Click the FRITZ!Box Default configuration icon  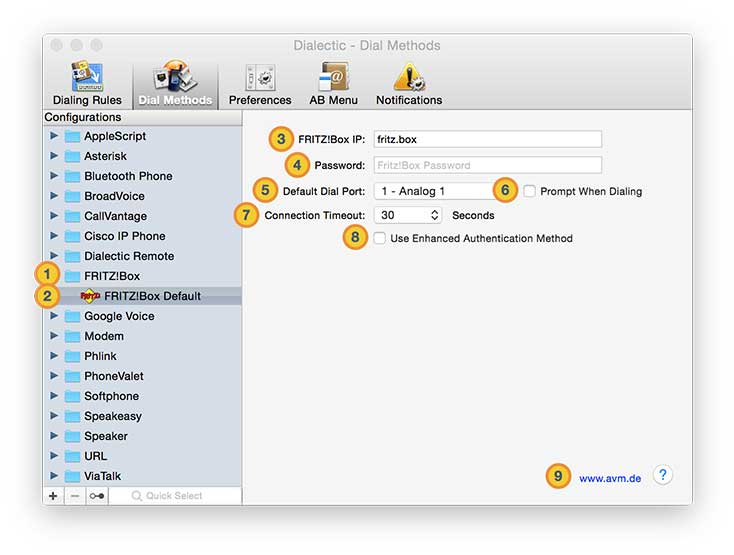pos(90,296)
